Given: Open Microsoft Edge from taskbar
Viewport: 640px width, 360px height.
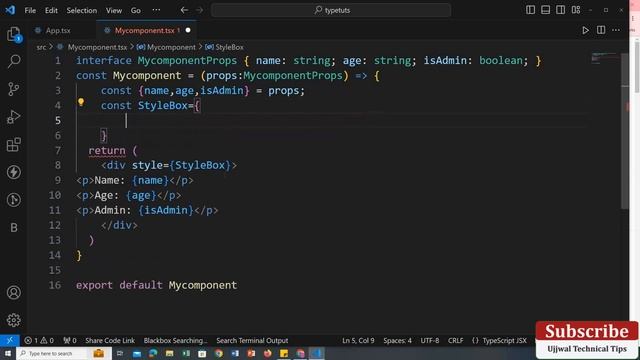Looking at the screenshot, I should coord(153,353).
